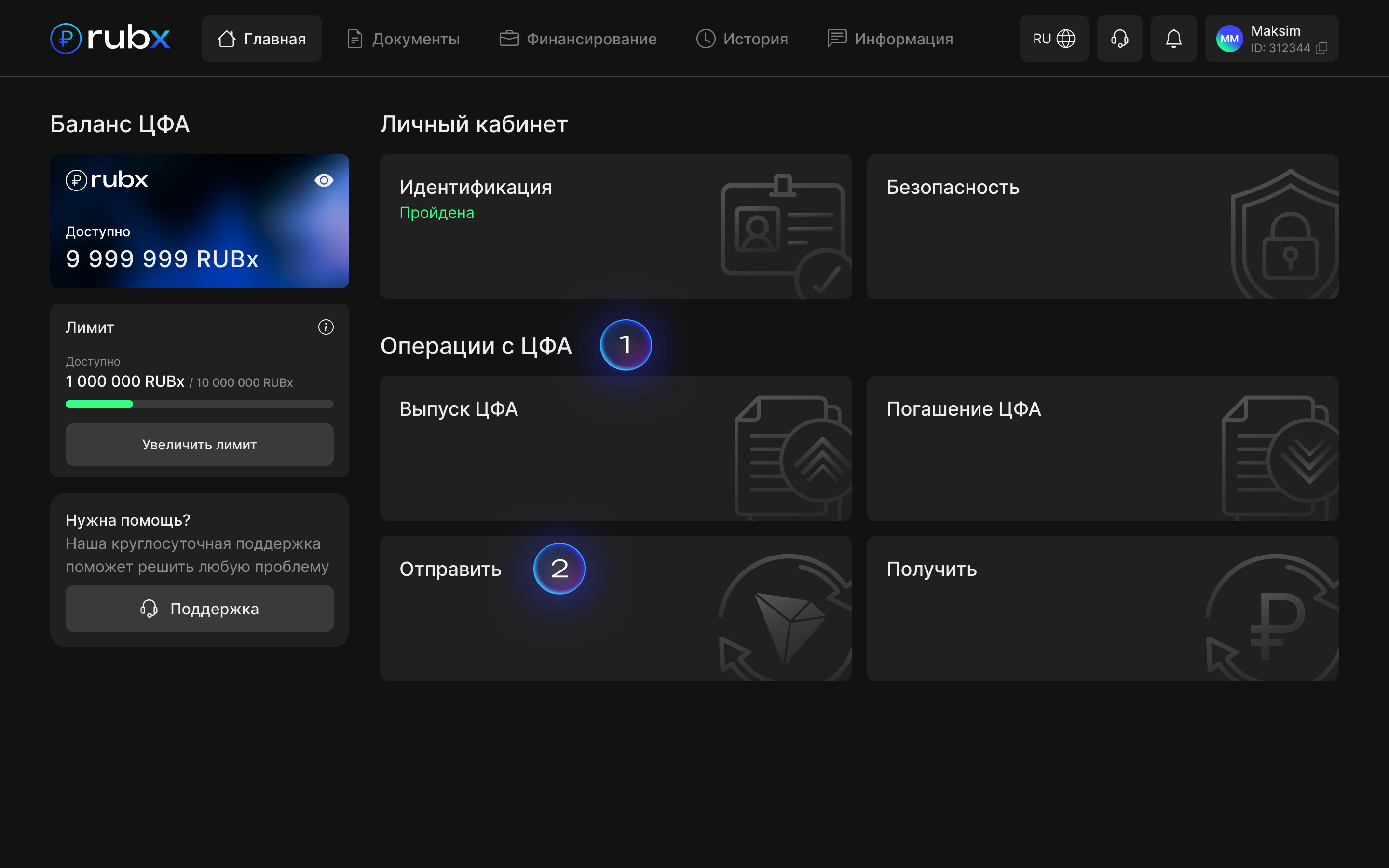Screen dimensions: 1389x868
Task: Open the Безопасность card
Action: [1102, 226]
